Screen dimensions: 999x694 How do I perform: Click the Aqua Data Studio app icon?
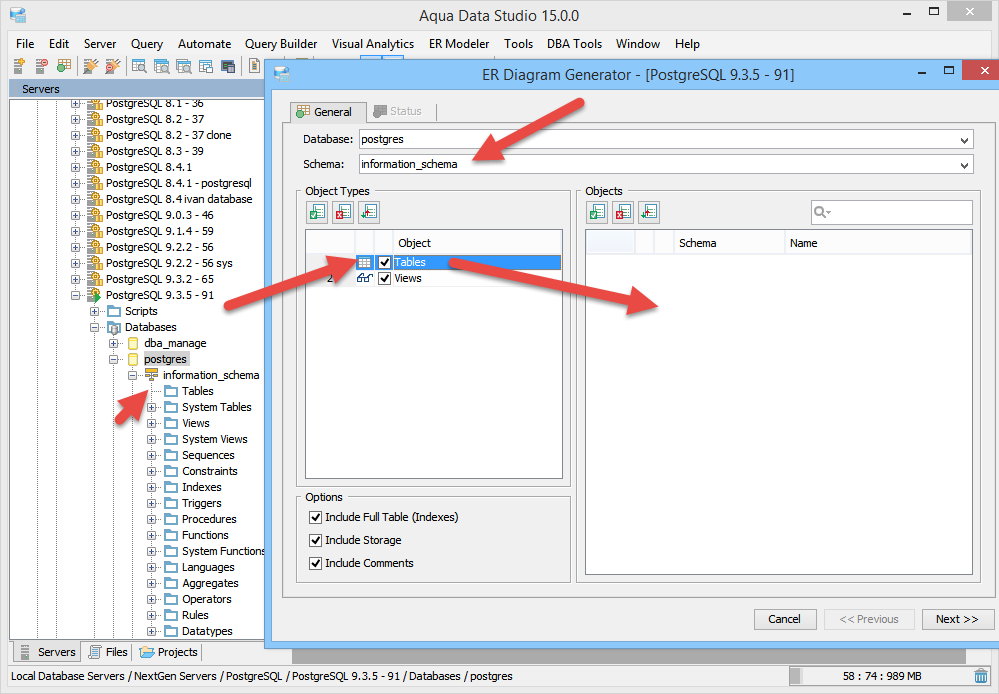click(18, 15)
